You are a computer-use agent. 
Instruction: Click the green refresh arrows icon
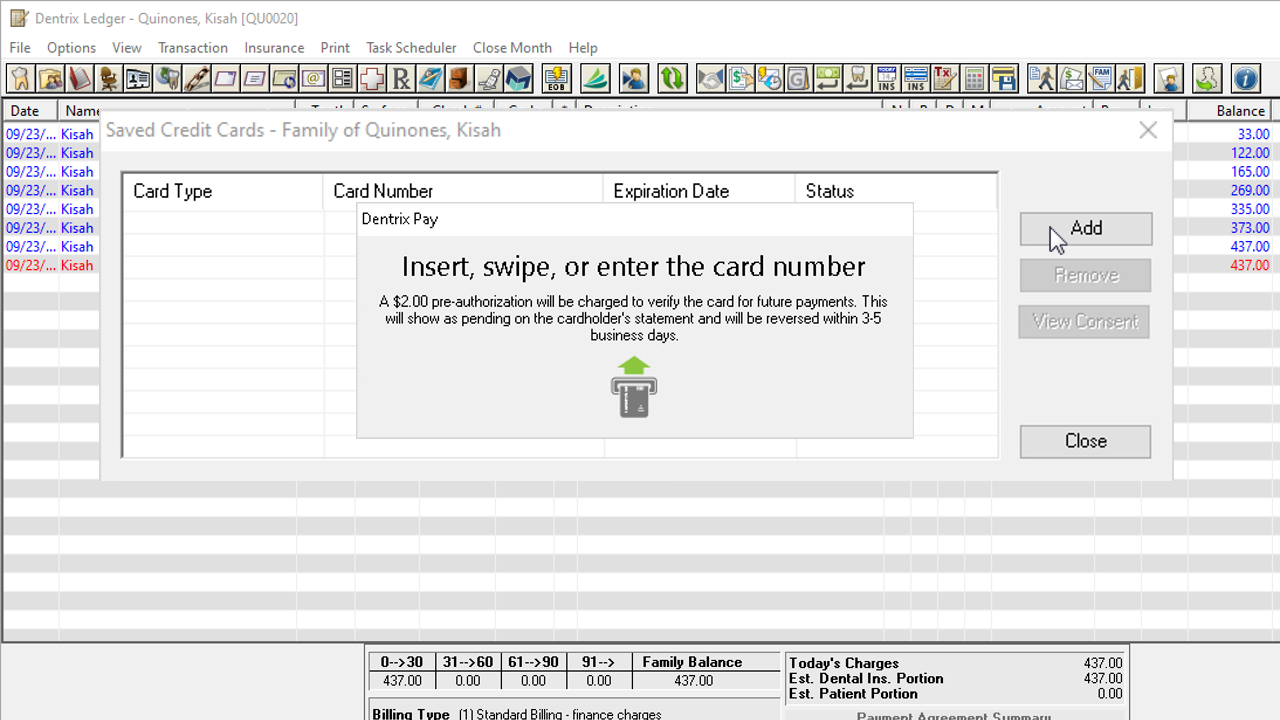click(x=672, y=78)
